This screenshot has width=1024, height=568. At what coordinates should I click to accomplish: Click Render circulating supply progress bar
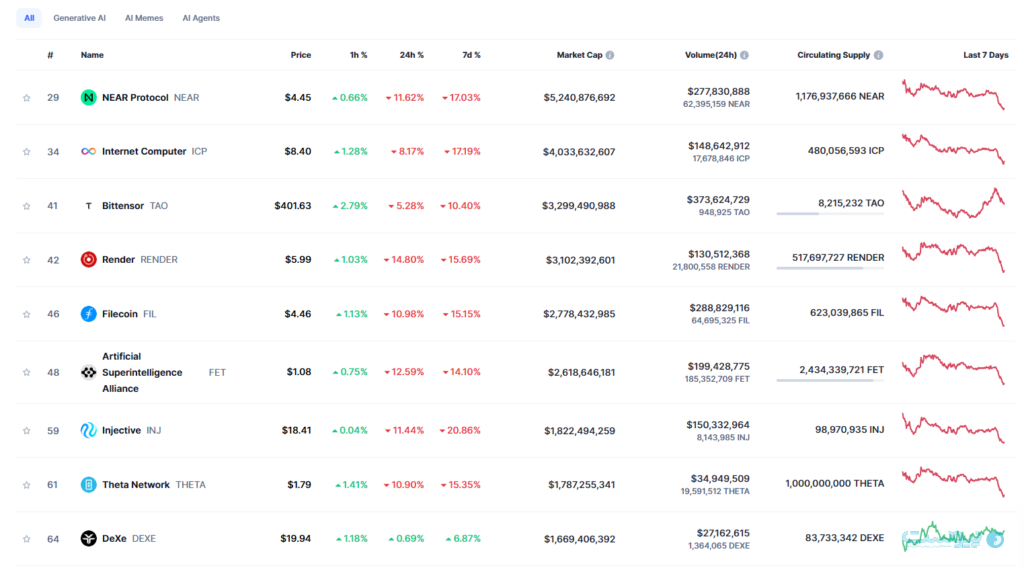(x=830, y=268)
